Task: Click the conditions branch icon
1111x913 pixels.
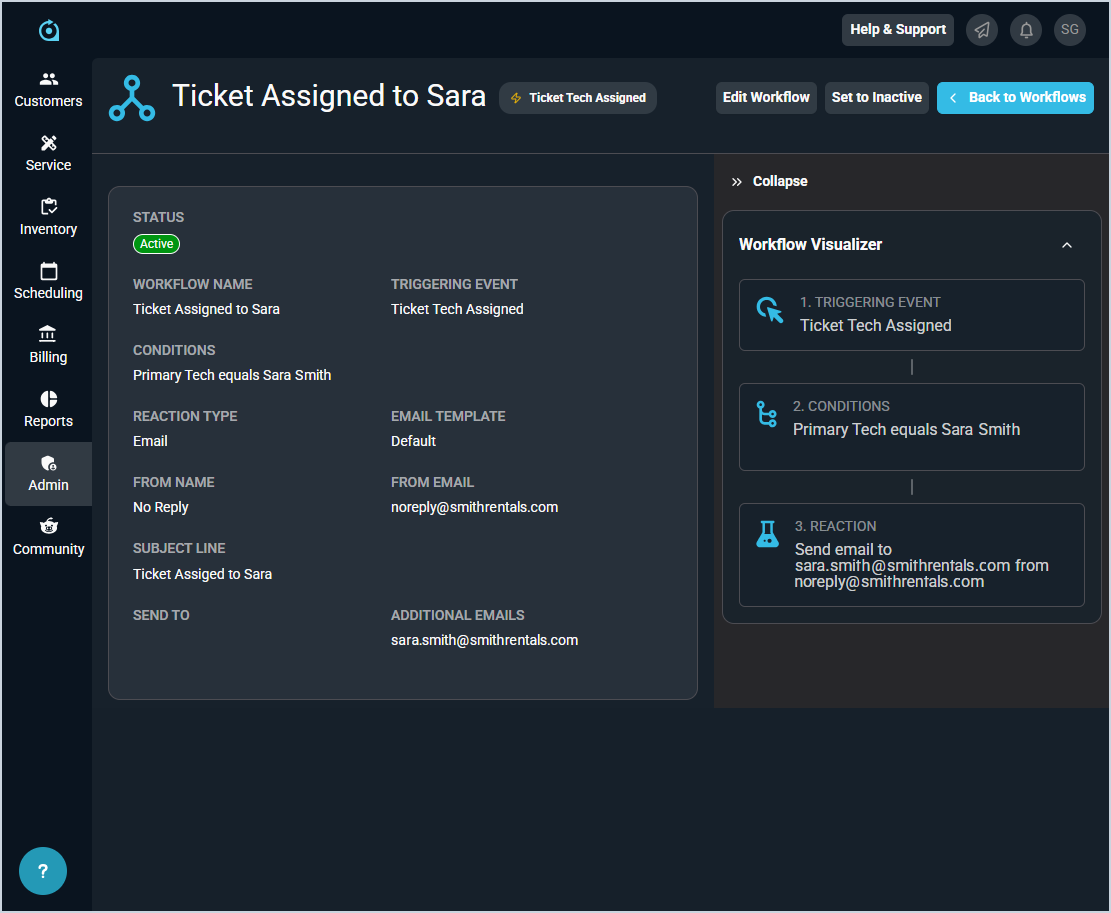Action: point(766,414)
